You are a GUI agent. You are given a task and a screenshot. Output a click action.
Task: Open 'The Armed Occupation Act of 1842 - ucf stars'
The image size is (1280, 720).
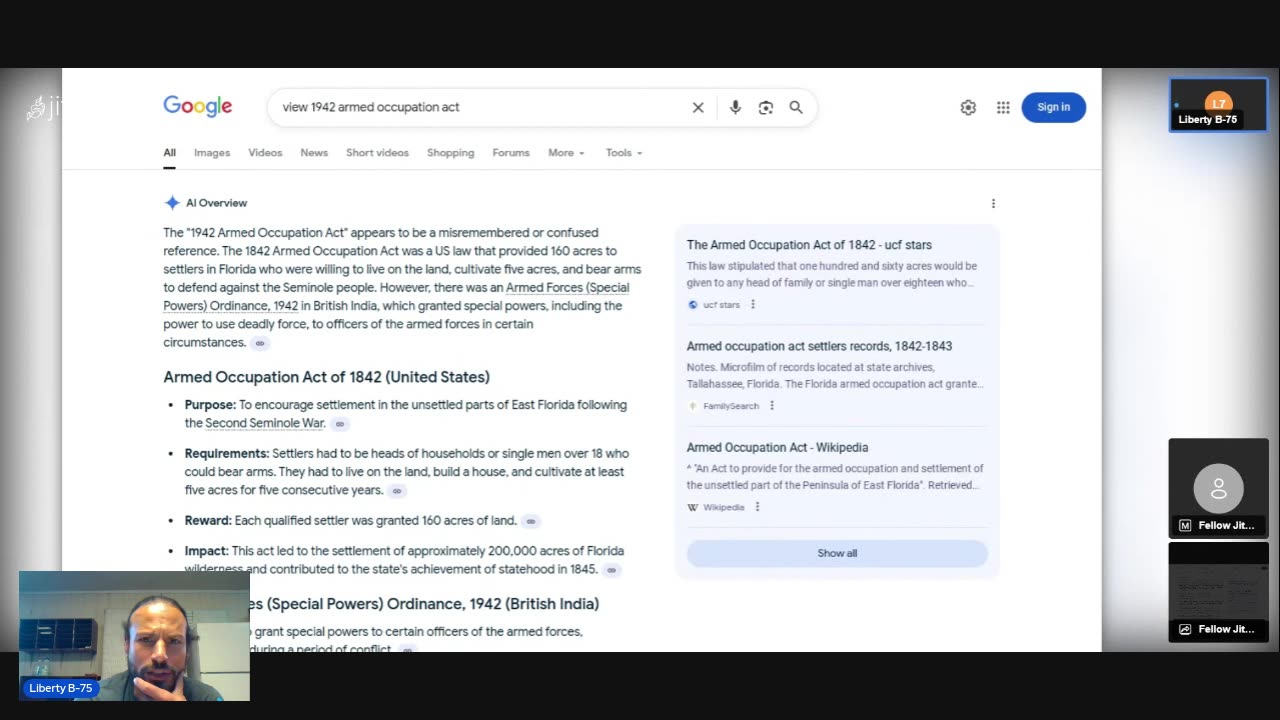(809, 245)
